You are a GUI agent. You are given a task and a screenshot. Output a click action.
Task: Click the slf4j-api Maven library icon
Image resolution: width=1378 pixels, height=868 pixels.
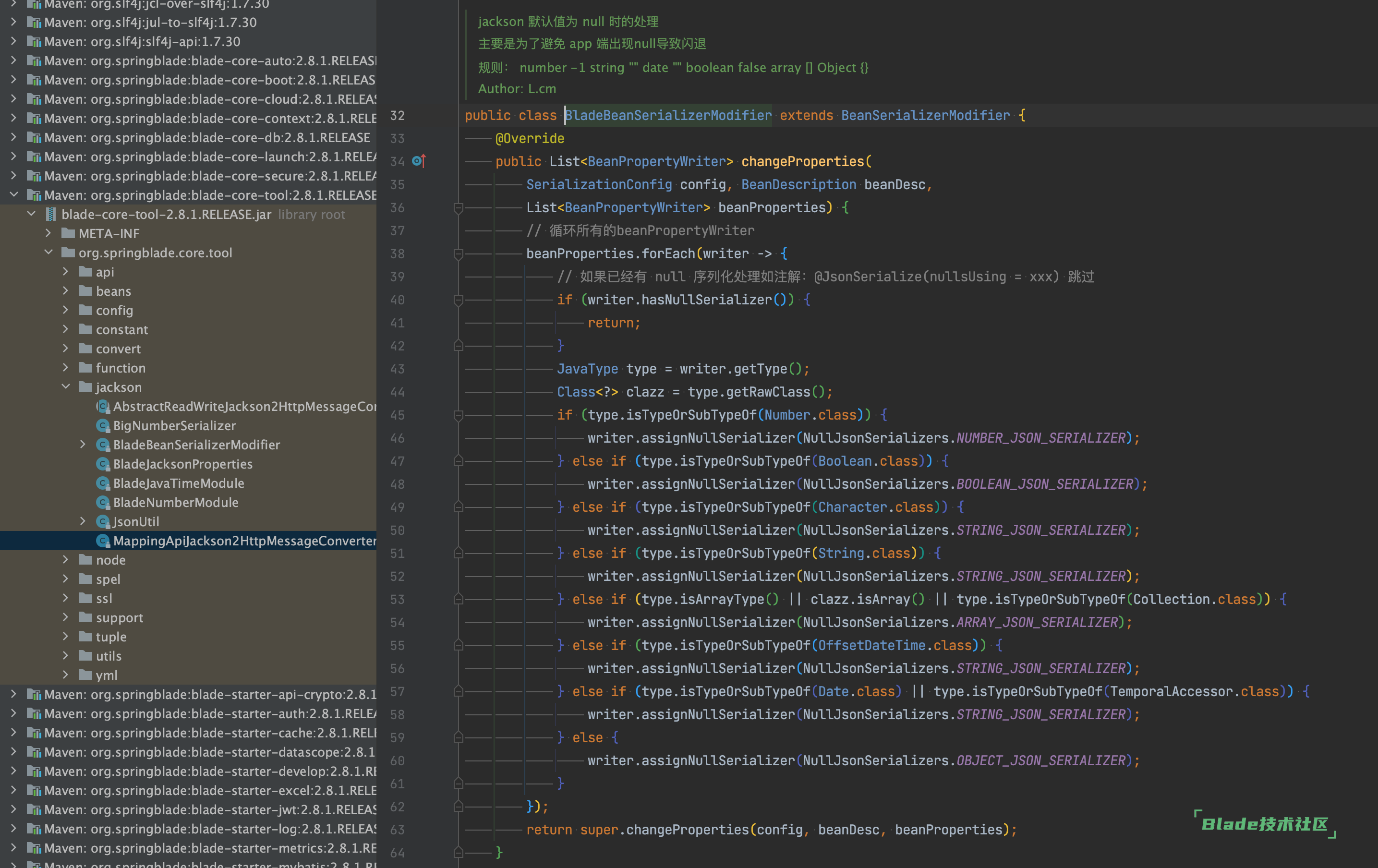tap(35, 42)
